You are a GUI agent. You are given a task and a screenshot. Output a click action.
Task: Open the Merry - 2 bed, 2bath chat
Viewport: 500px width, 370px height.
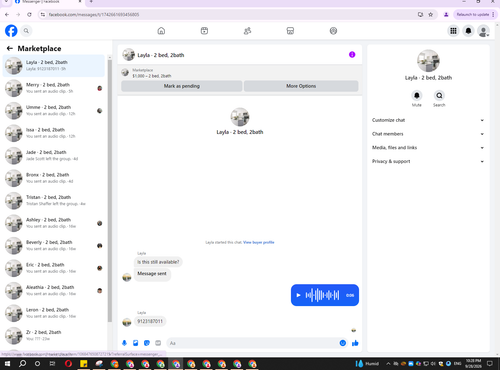click(54, 88)
